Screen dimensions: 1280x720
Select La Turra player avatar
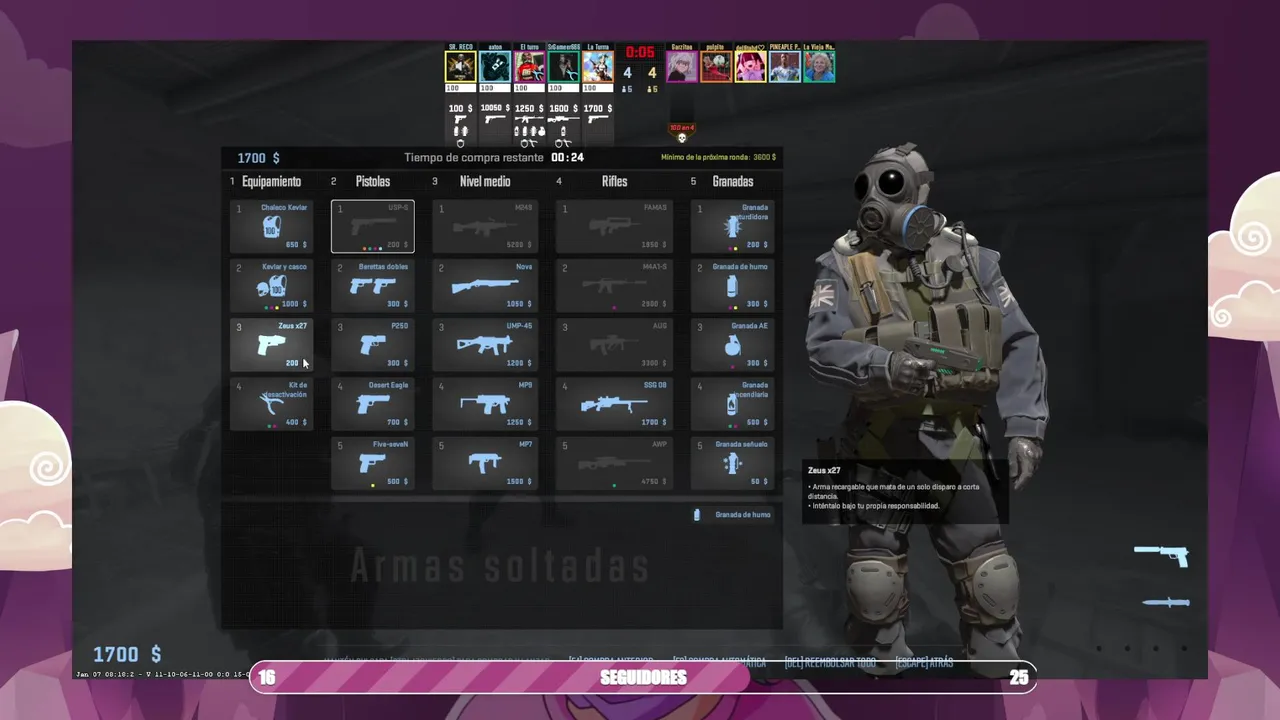tap(598, 66)
